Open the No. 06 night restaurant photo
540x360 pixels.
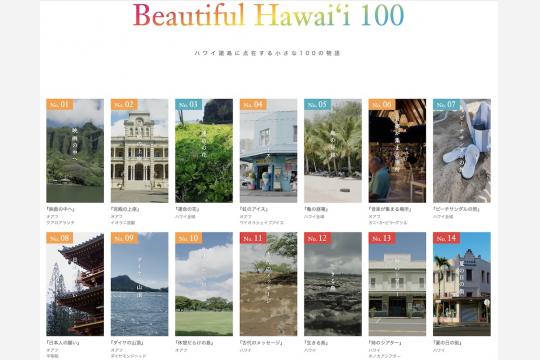pos(397,151)
